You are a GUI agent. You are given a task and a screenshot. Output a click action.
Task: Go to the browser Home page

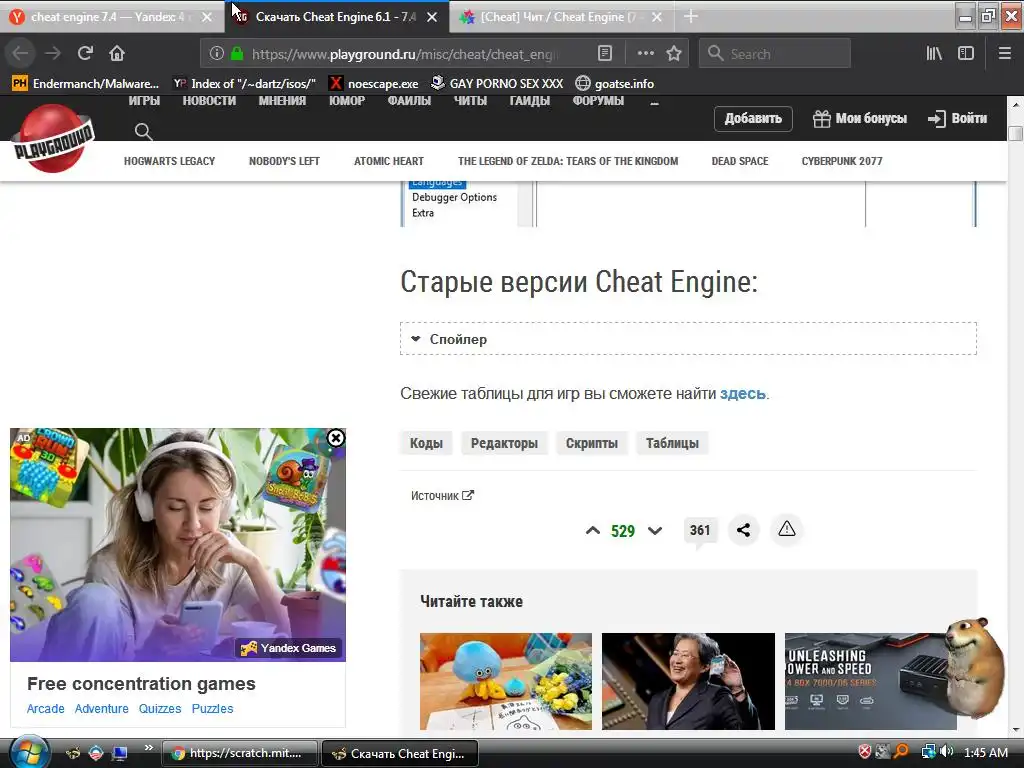click(x=117, y=54)
